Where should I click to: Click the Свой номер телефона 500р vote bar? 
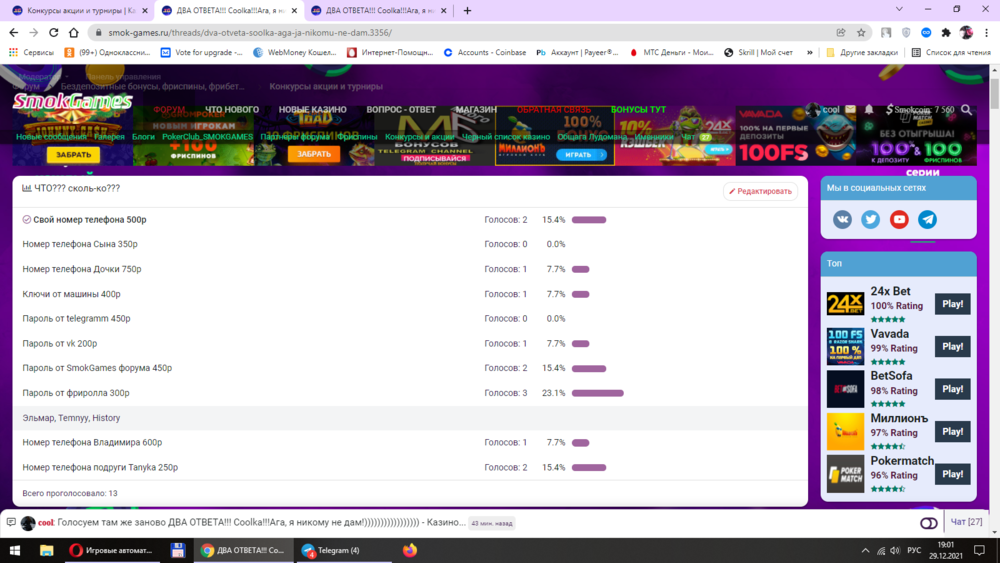pyautogui.click(x=589, y=220)
